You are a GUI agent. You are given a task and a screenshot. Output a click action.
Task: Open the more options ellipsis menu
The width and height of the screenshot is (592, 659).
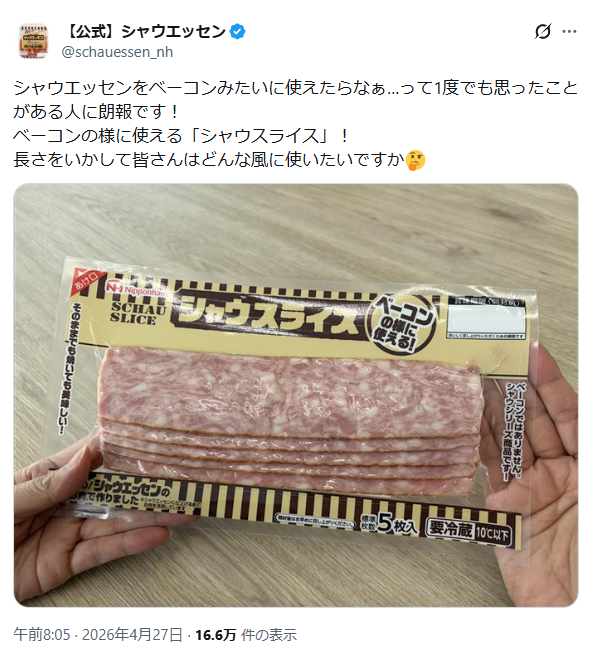pyautogui.click(x=569, y=32)
